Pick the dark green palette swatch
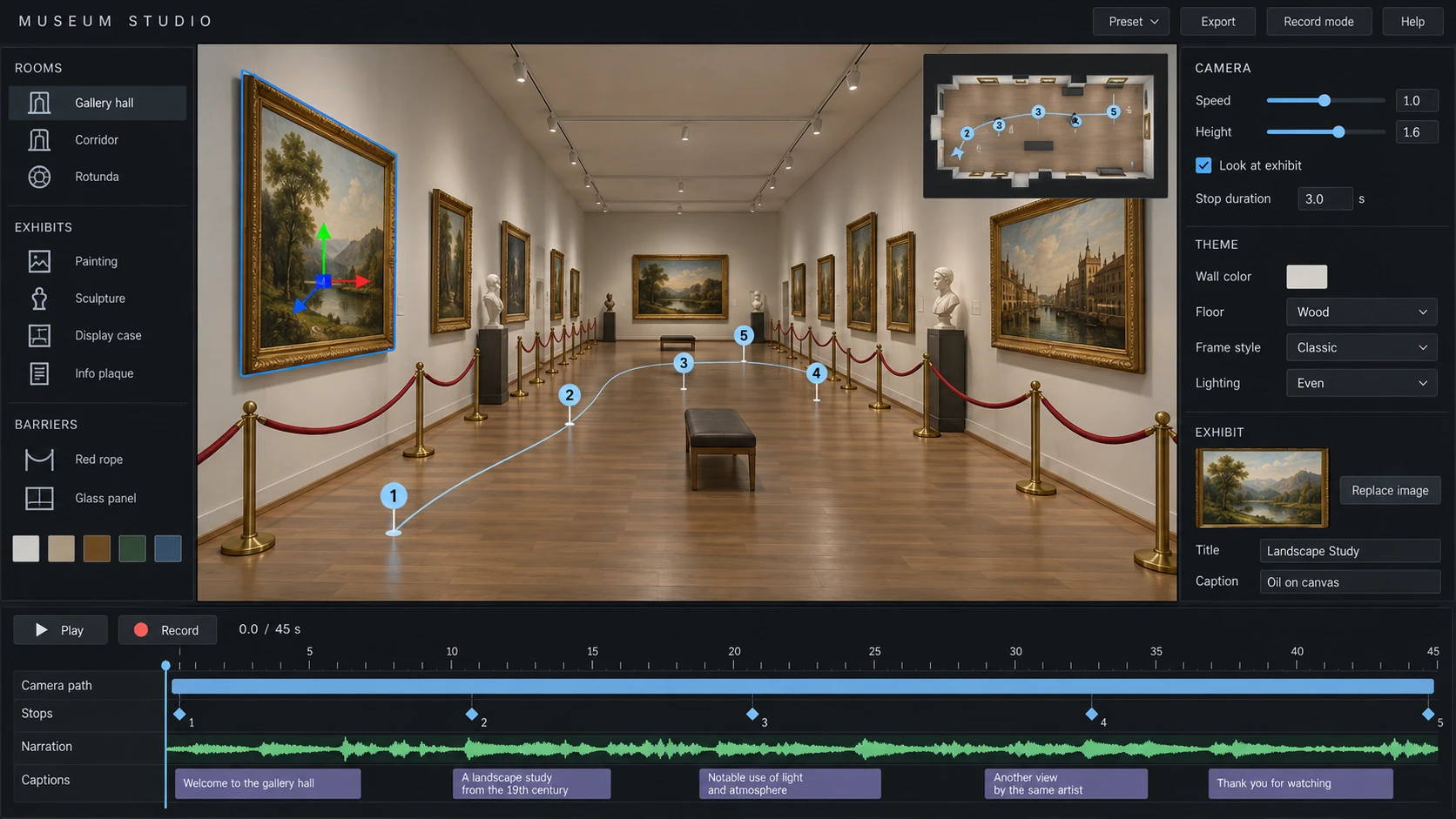 coord(132,548)
